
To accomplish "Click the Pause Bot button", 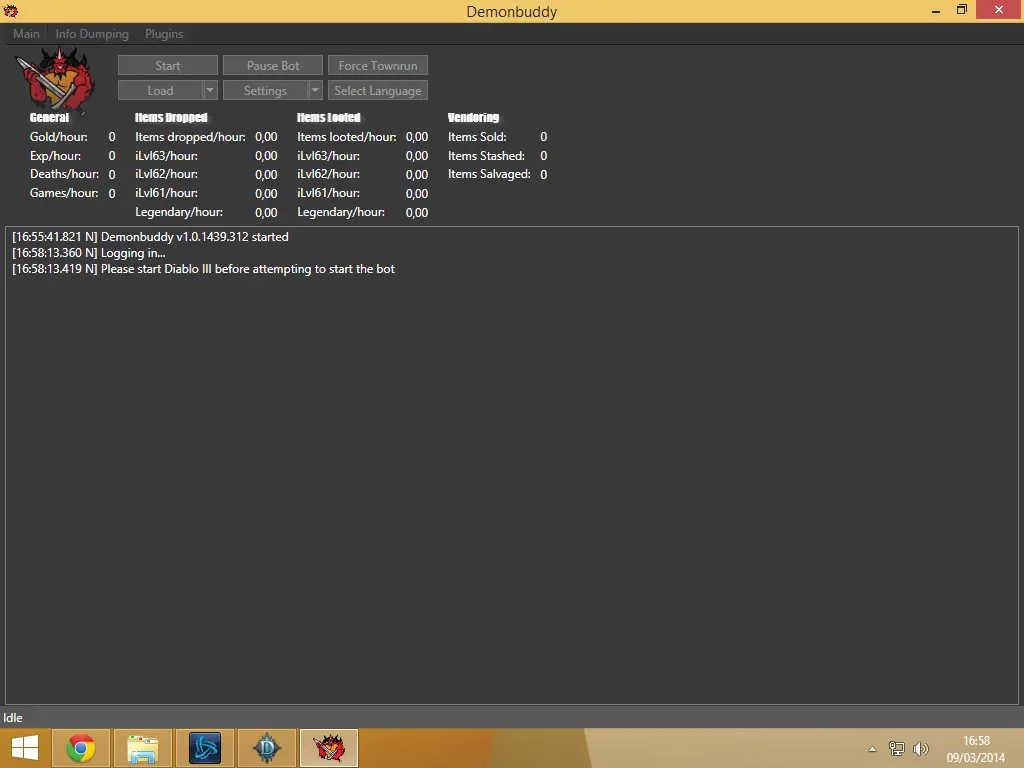I will (273, 66).
